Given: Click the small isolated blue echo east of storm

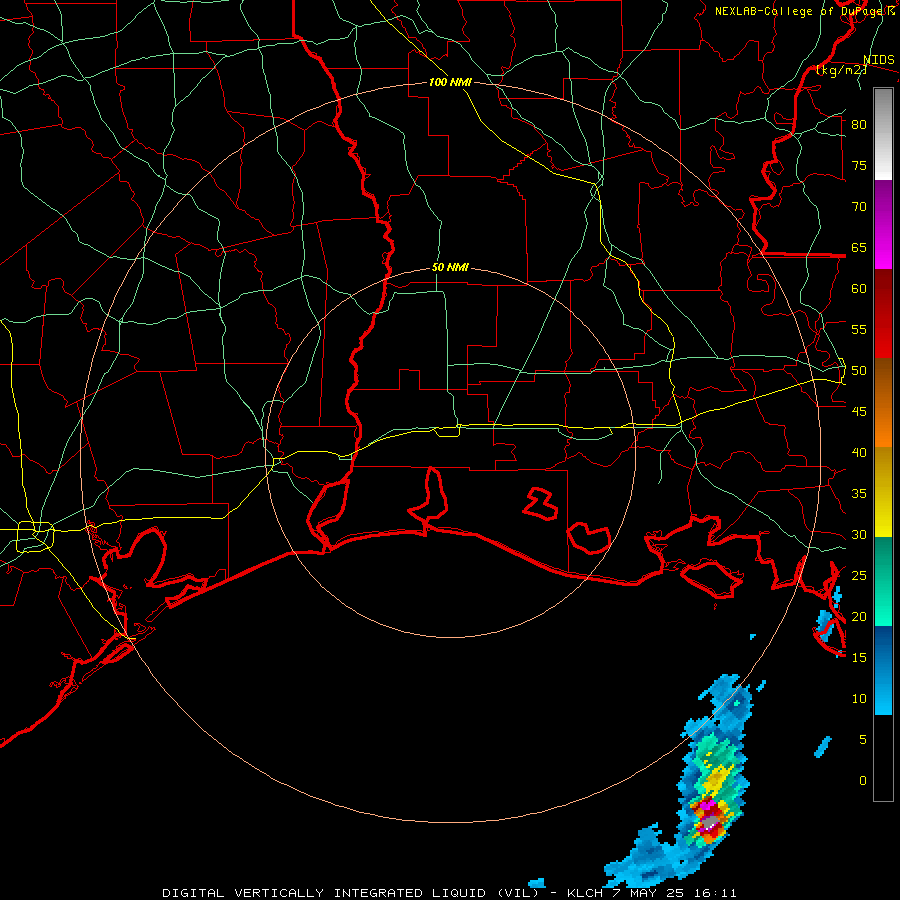Looking at the screenshot, I should click(823, 747).
